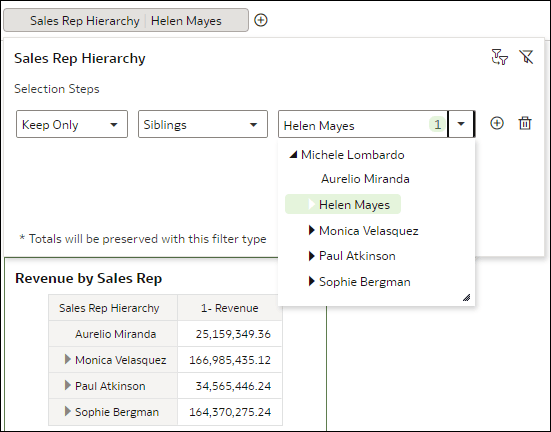Click the Helen Mayes selection input field
Viewport: 551px width, 432px height.
(363, 124)
